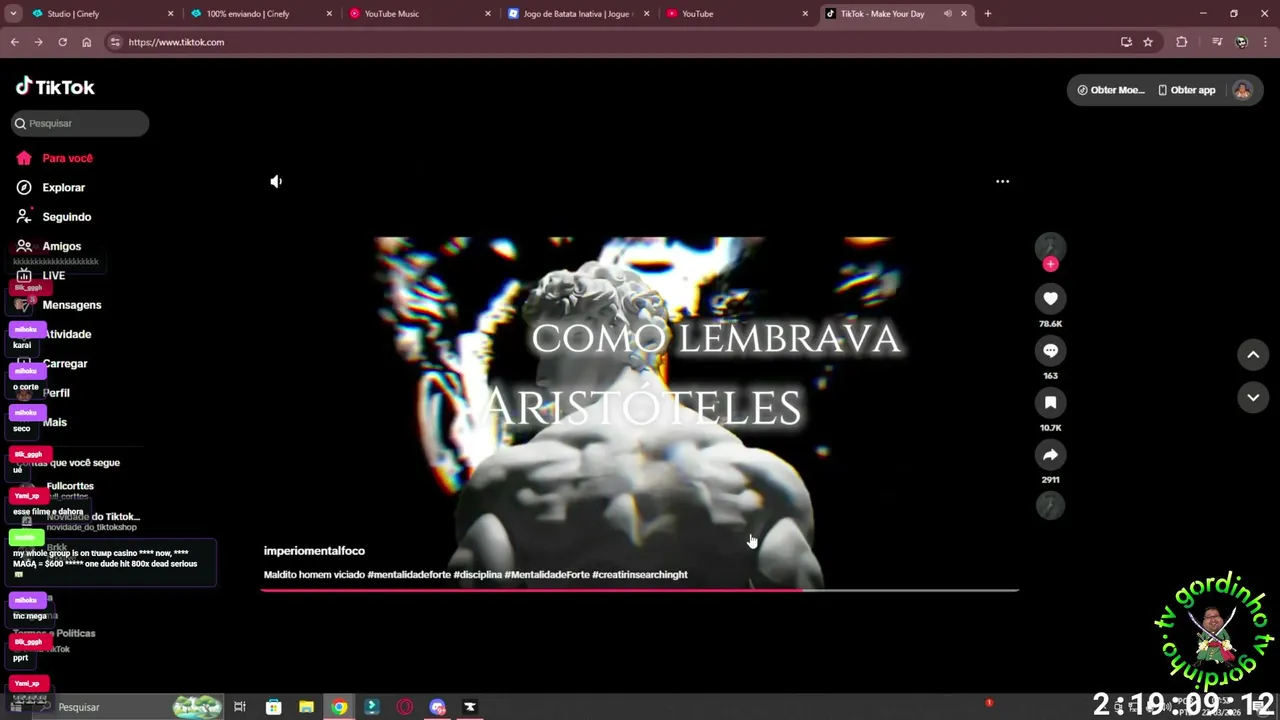Screen dimensions: 1280x720
Task: Switch to YouTube Music tab
Action: [420, 14]
